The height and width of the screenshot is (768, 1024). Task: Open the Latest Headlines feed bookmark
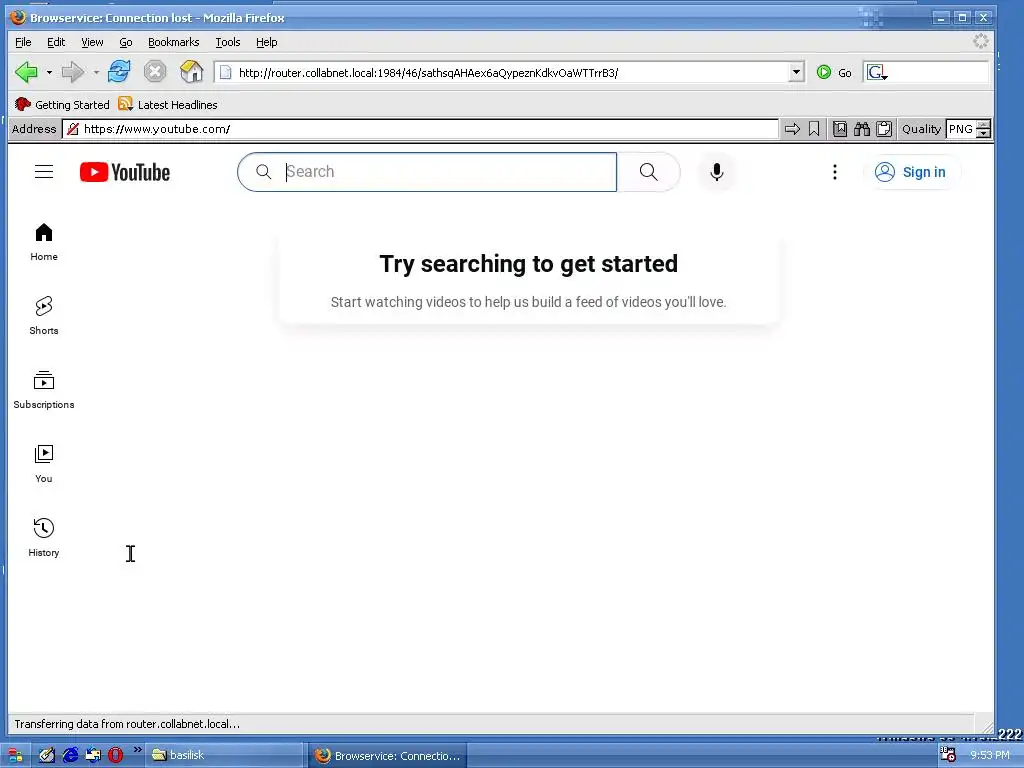[168, 104]
